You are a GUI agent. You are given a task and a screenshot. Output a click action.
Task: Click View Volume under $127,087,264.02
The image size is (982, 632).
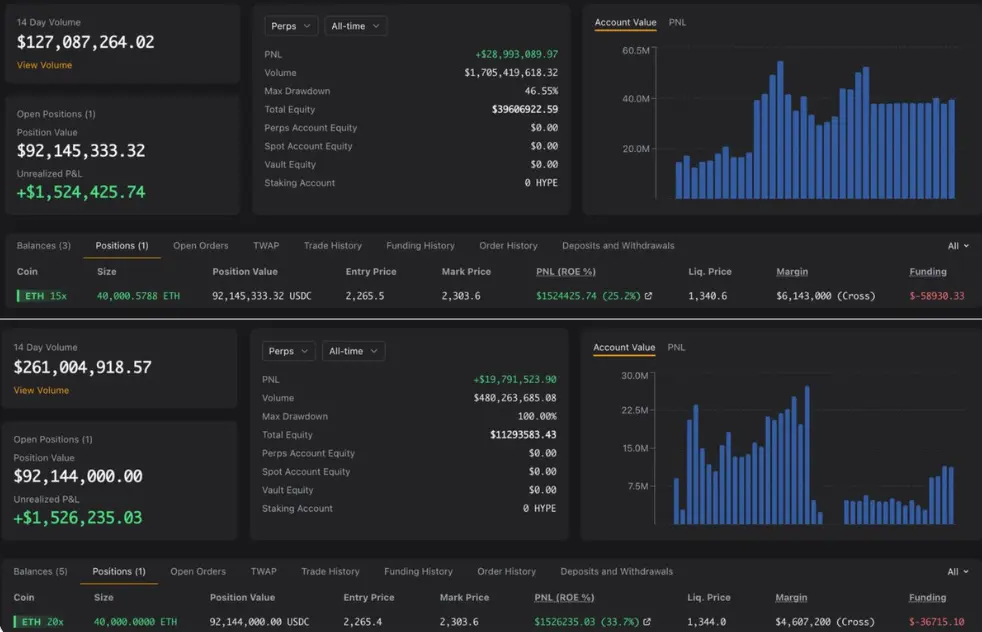click(44, 65)
